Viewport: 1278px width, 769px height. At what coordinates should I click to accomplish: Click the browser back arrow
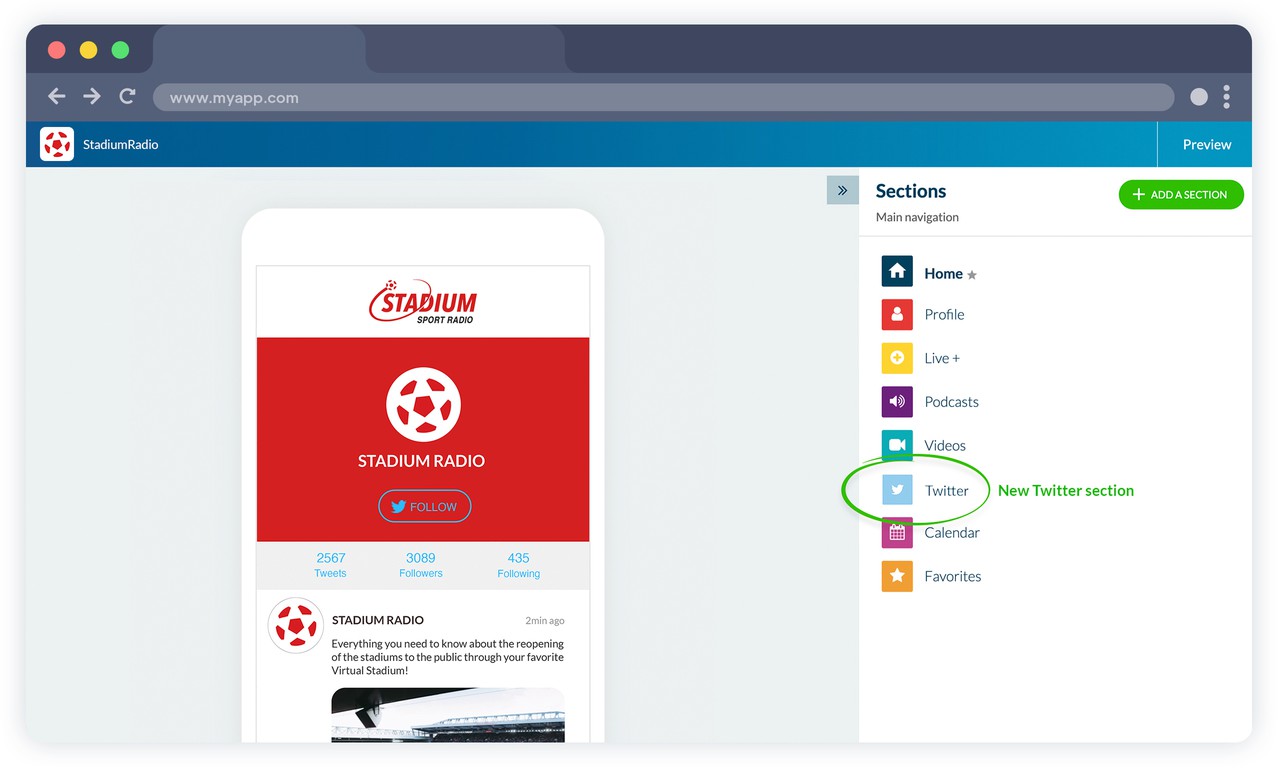[57, 96]
